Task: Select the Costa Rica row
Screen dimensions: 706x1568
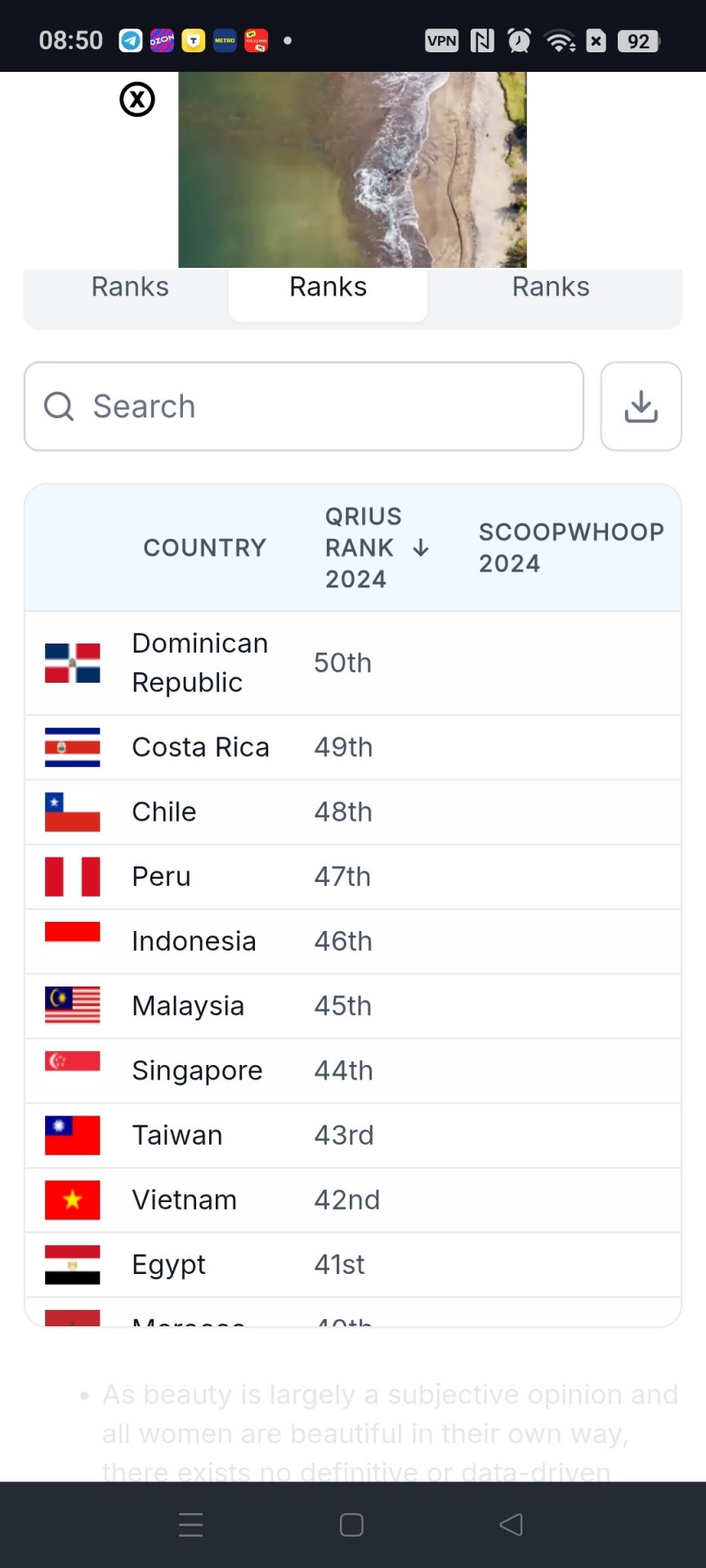Action: click(353, 747)
